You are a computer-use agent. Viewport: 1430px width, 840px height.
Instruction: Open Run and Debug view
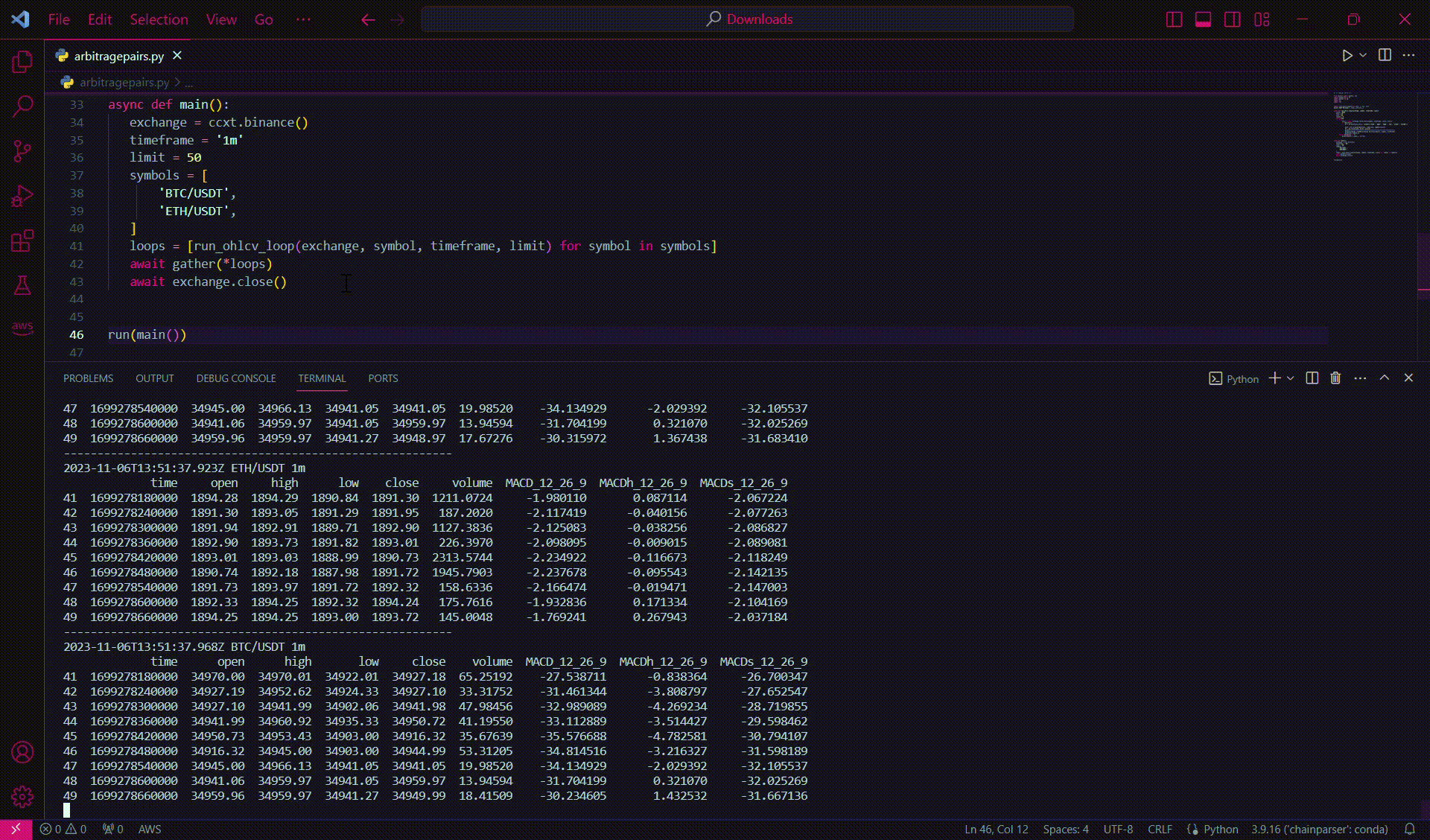click(22, 196)
